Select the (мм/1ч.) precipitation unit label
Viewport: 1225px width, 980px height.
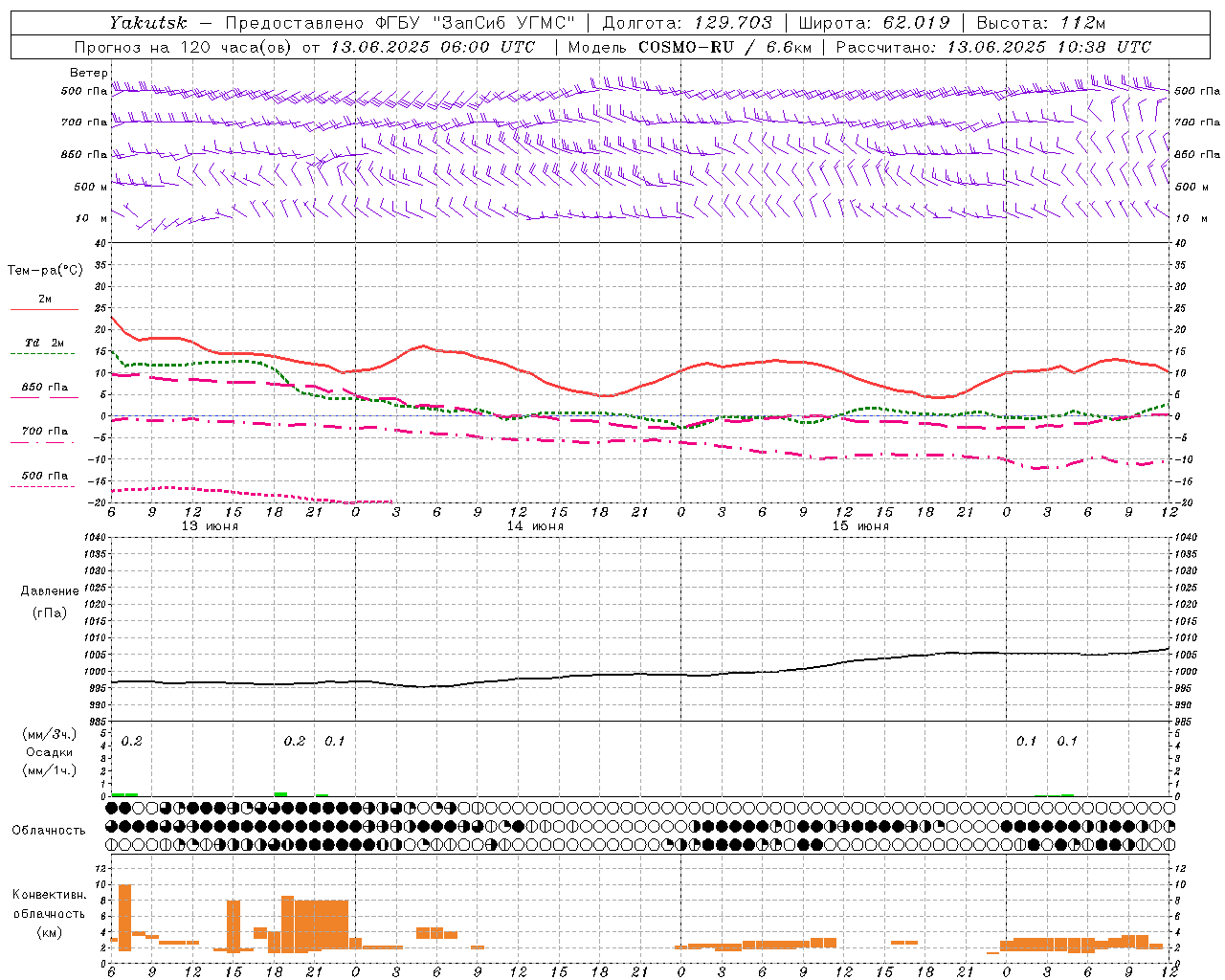(x=50, y=770)
